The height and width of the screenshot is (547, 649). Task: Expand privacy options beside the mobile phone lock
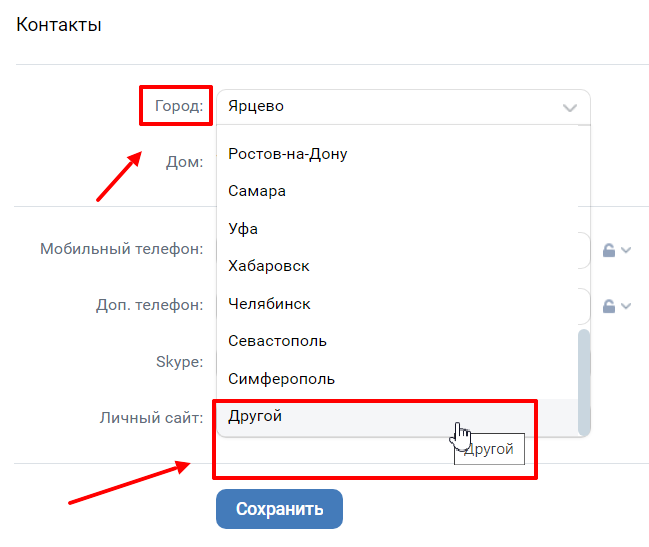click(x=627, y=250)
